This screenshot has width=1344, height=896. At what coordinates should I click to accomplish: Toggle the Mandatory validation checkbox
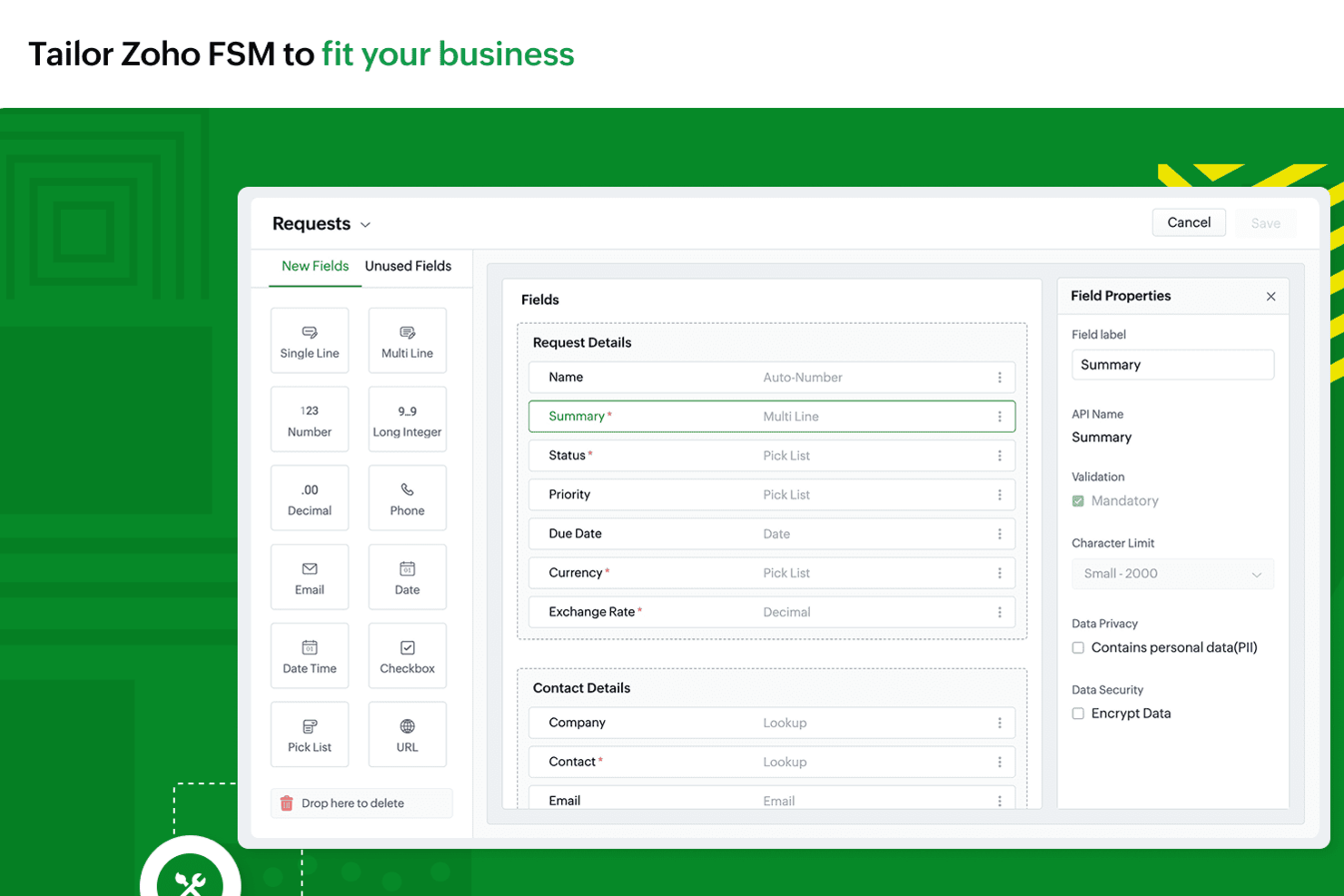click(1078, 500)
